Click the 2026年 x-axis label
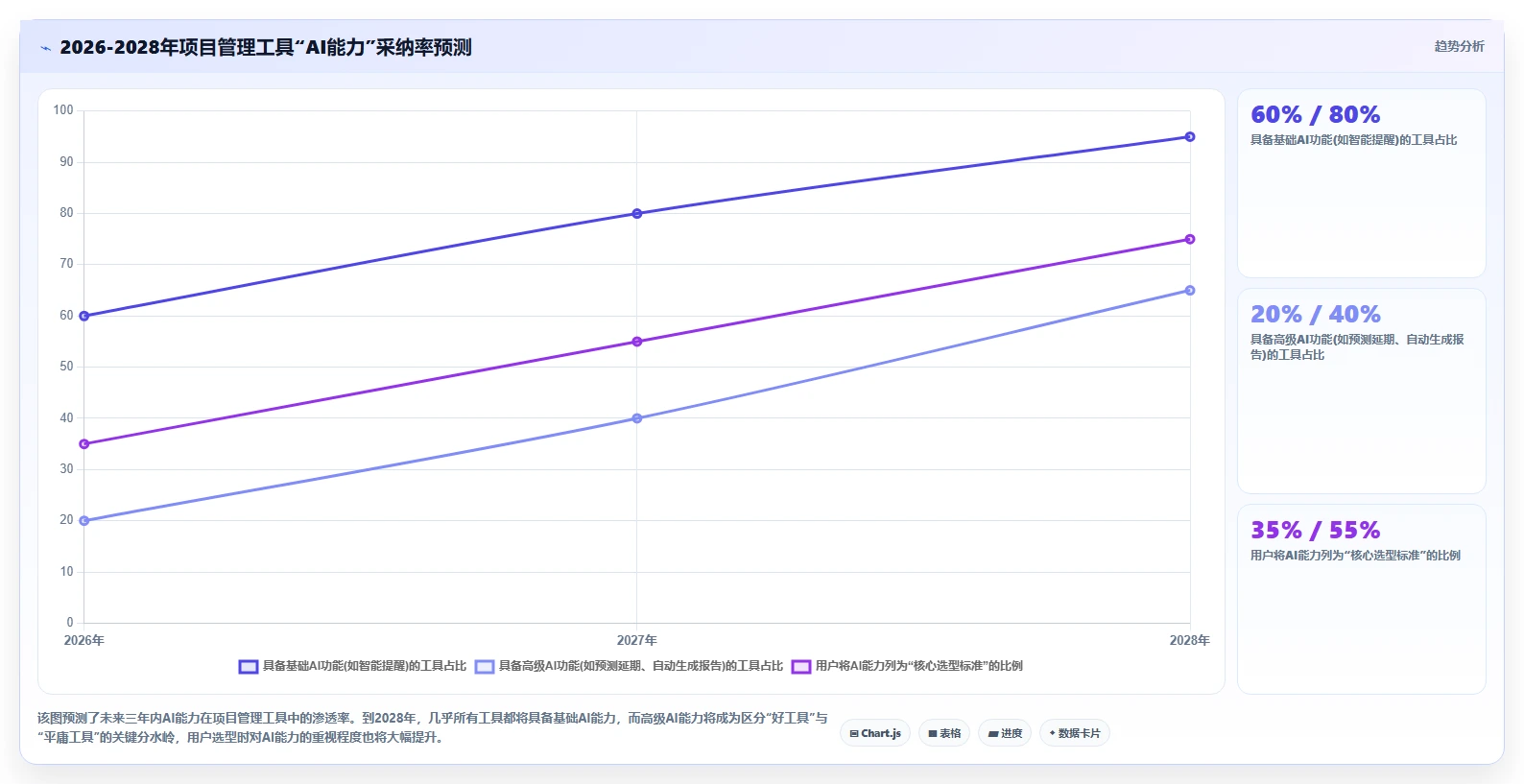 point(84,640)
